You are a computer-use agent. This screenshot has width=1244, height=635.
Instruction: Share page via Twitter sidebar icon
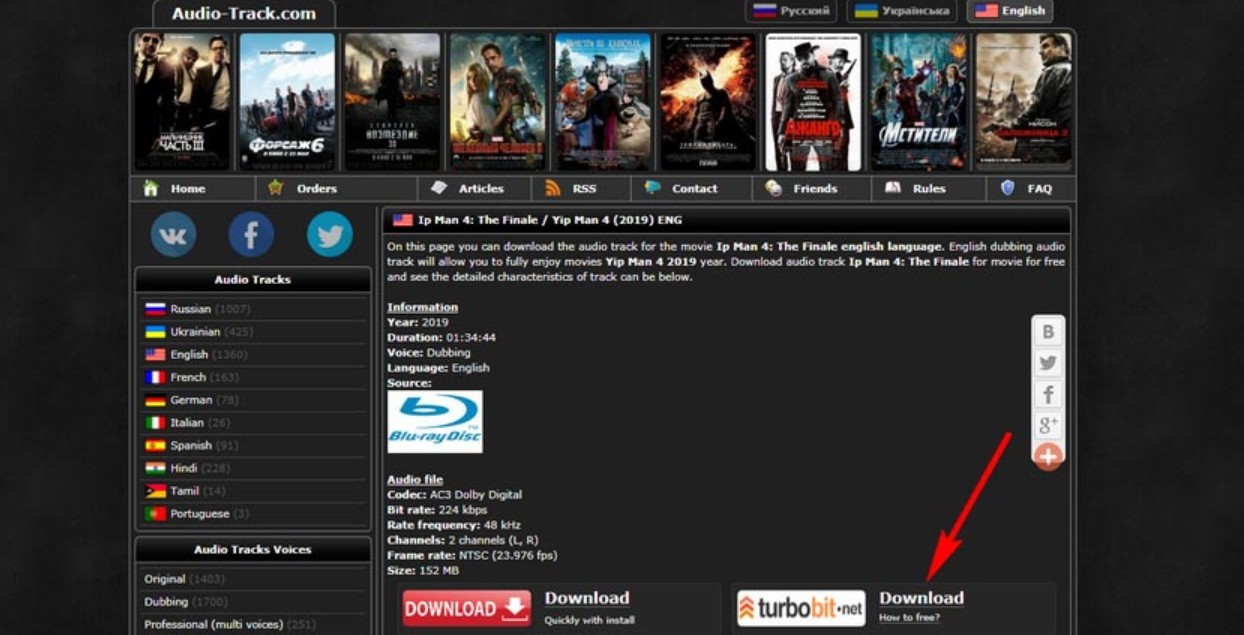(1049, 361)
